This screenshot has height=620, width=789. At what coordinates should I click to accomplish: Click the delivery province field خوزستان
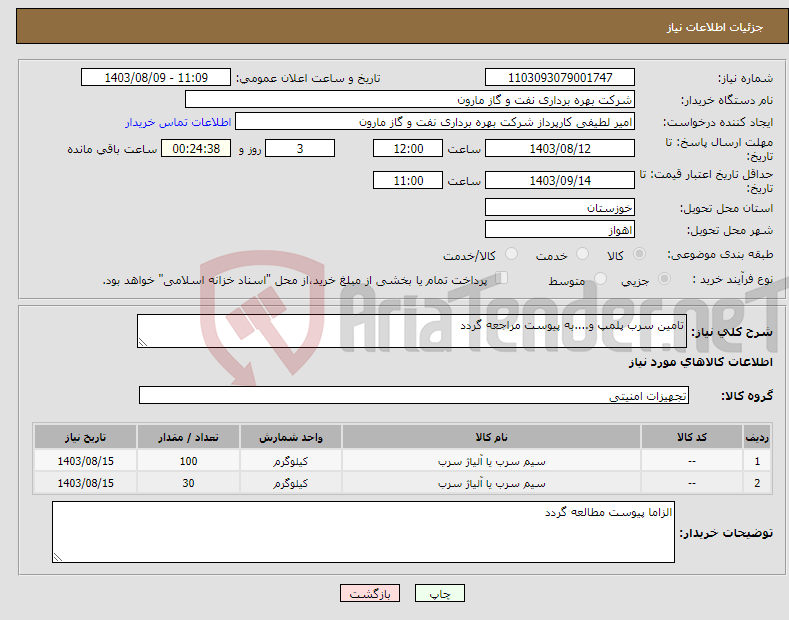tap(560, 207)
